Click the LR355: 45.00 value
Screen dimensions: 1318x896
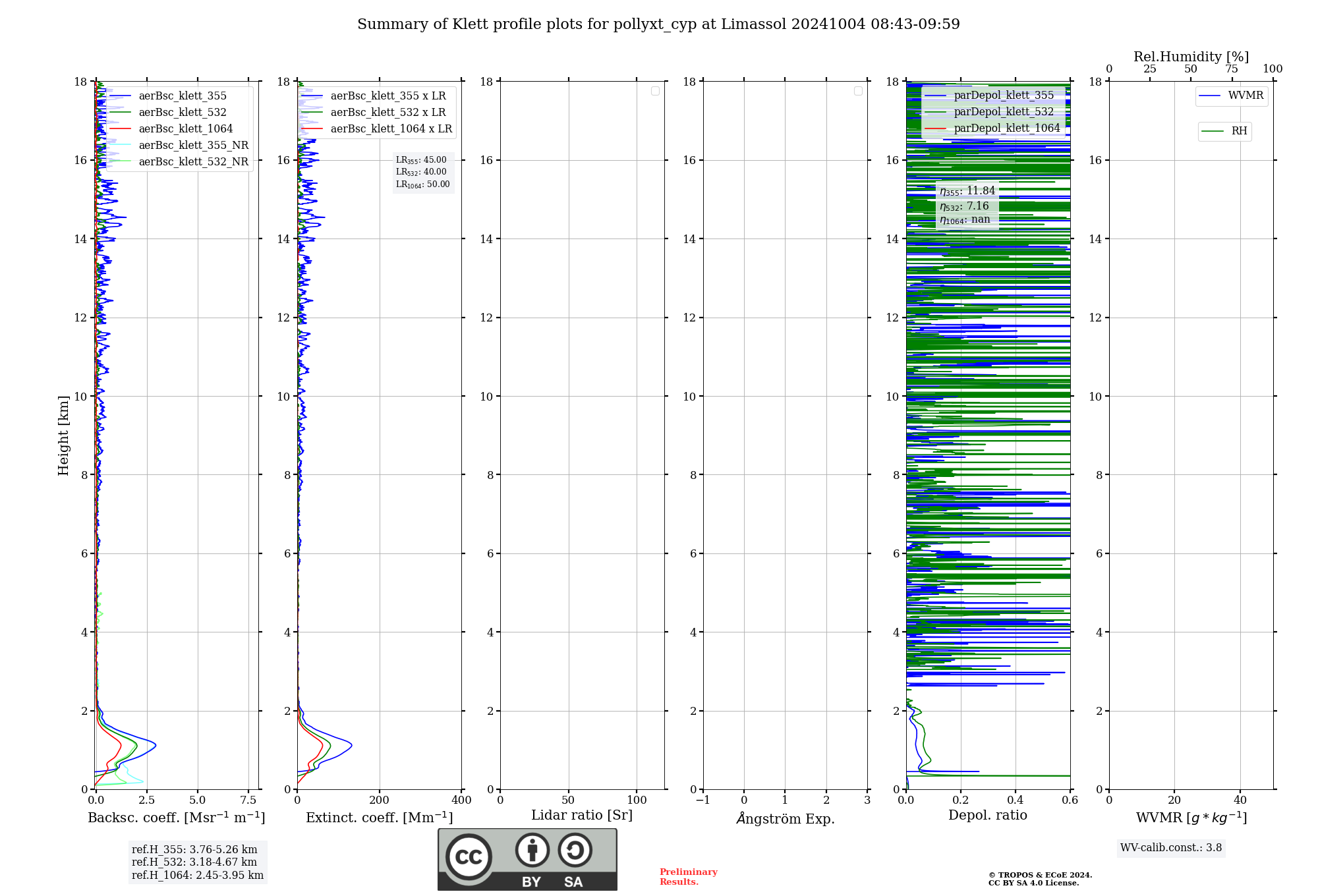coord(421,160)
